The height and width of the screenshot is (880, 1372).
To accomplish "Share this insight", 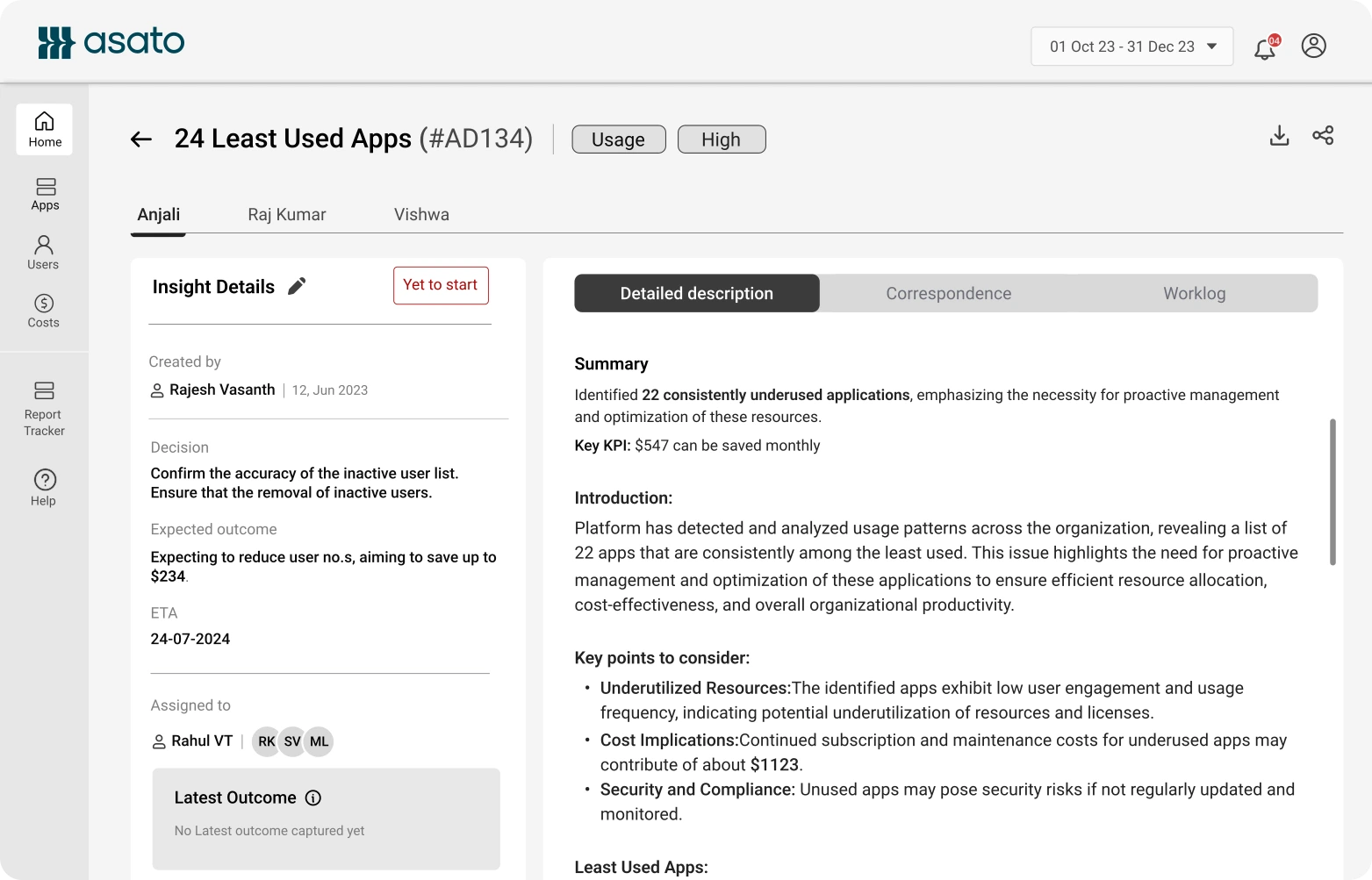I will point(1323,135).
